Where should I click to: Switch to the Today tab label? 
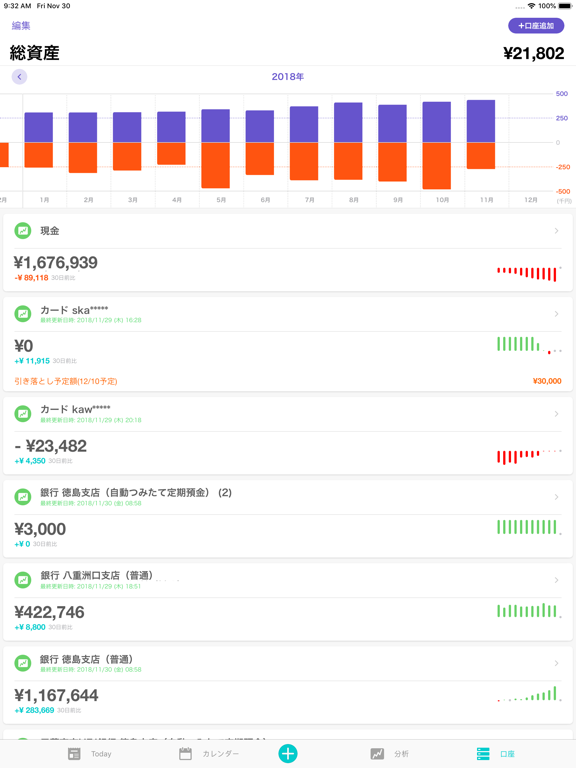click(x=101, y=754)
